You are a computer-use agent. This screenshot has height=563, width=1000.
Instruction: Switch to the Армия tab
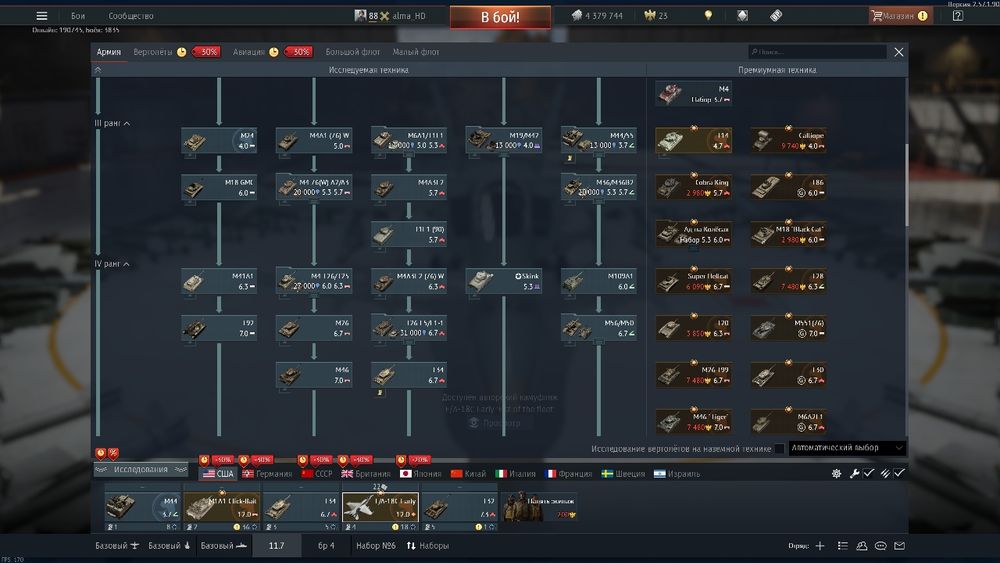click(109, 52)
